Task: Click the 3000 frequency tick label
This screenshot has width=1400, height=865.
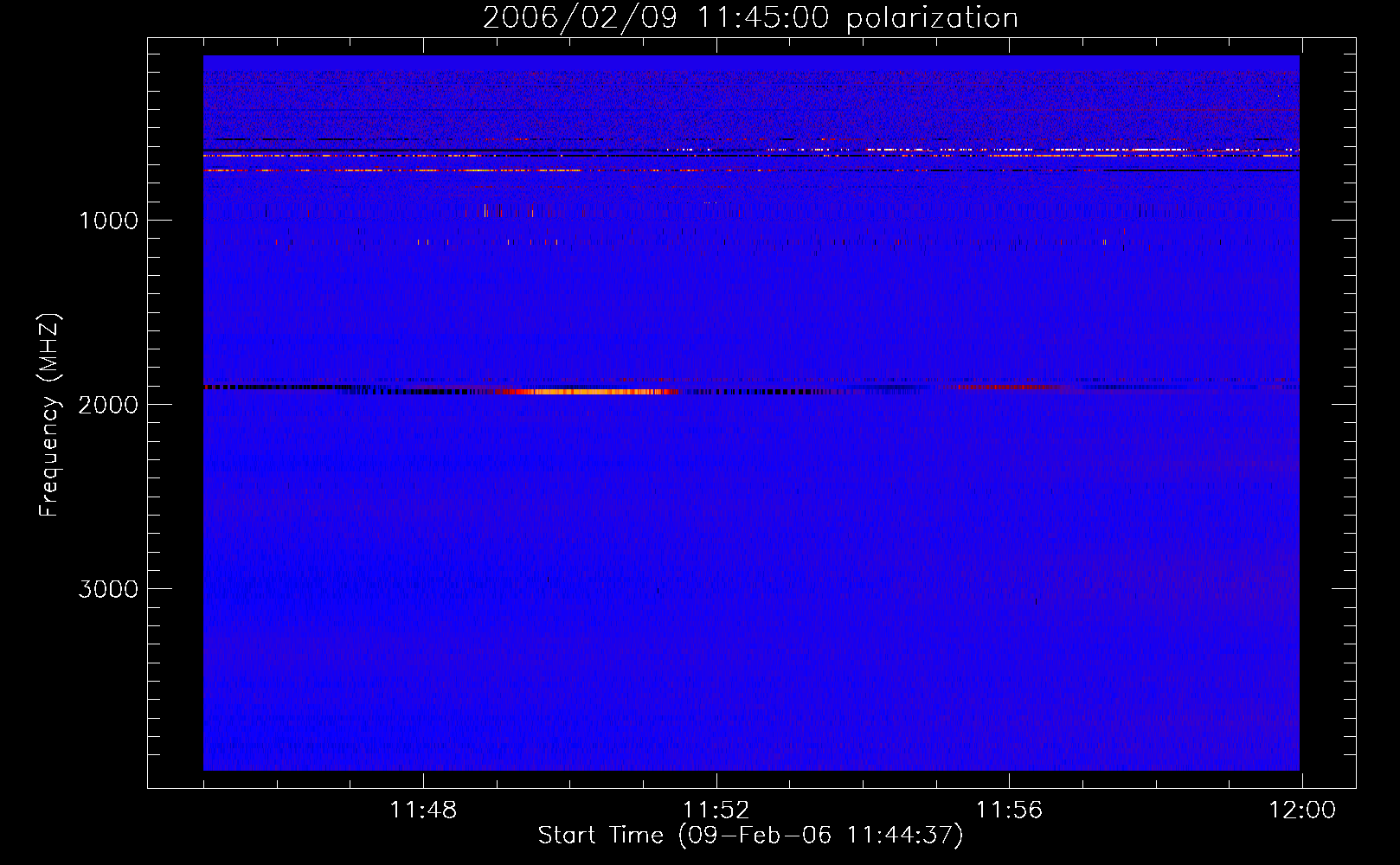Action: tap(108, 589)
